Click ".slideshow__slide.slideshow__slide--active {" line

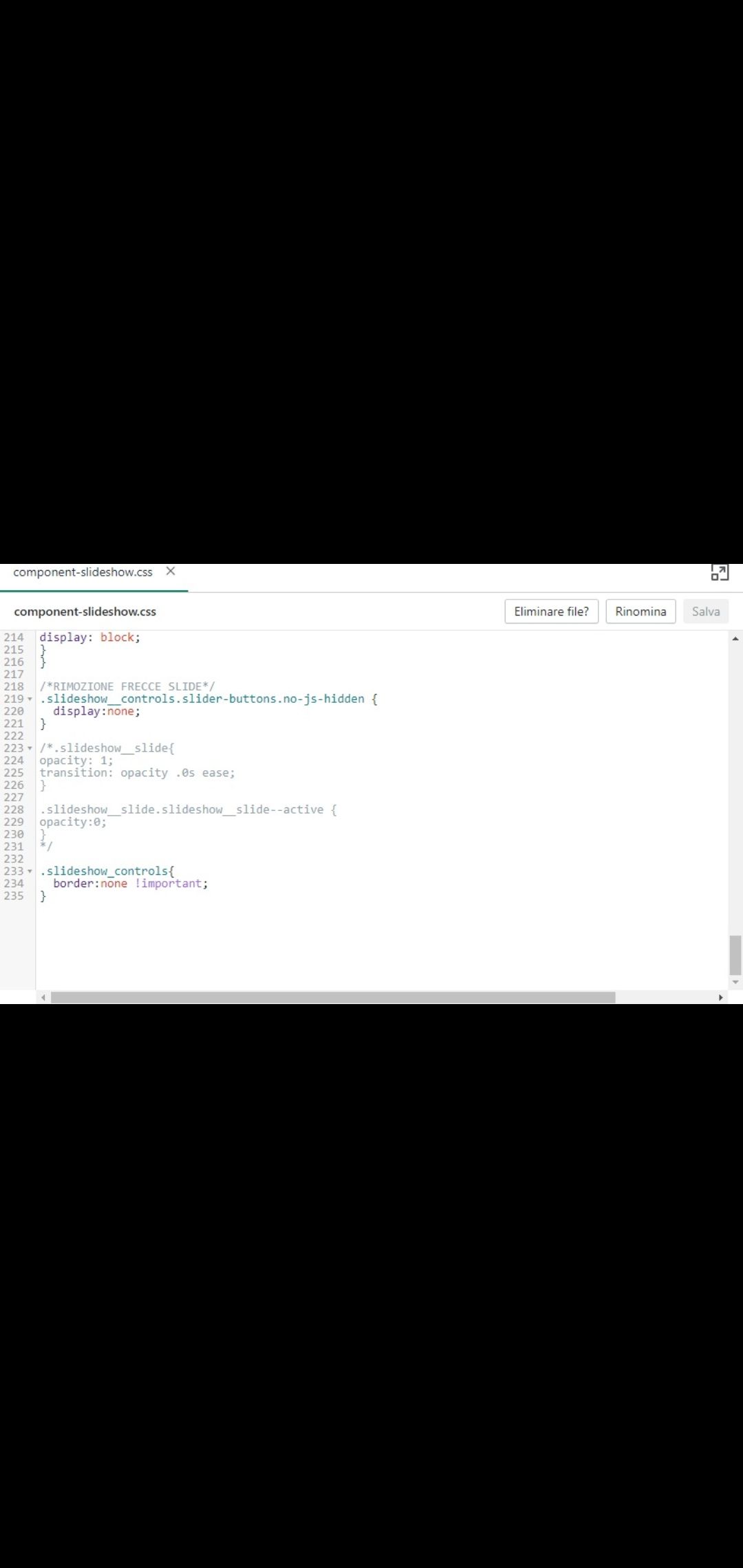tap(188, 810)
